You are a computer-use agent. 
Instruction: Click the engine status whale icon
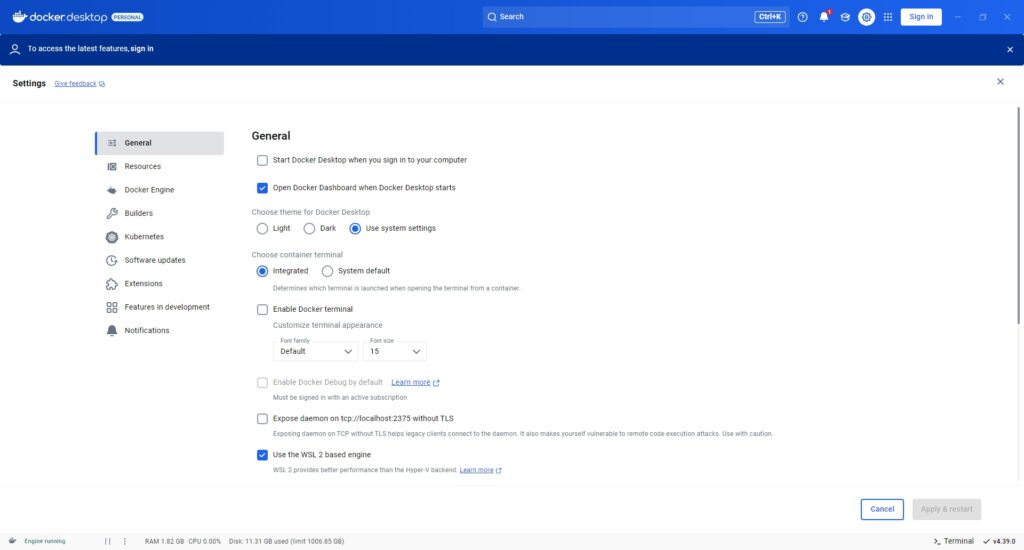(x=12, y=541)
